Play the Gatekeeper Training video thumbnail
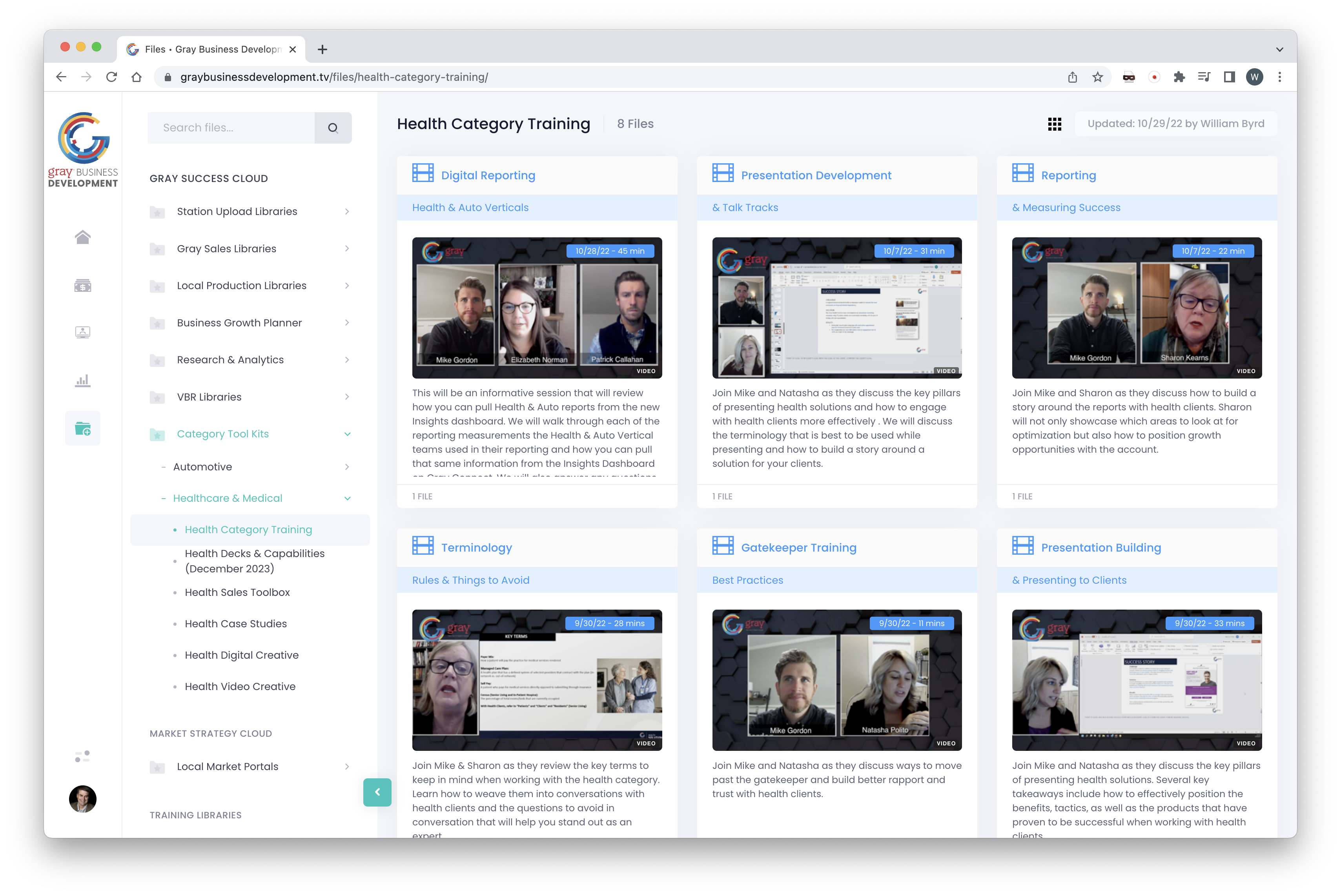This screenshot has width=1341, height=896. (x=836, y=680)
